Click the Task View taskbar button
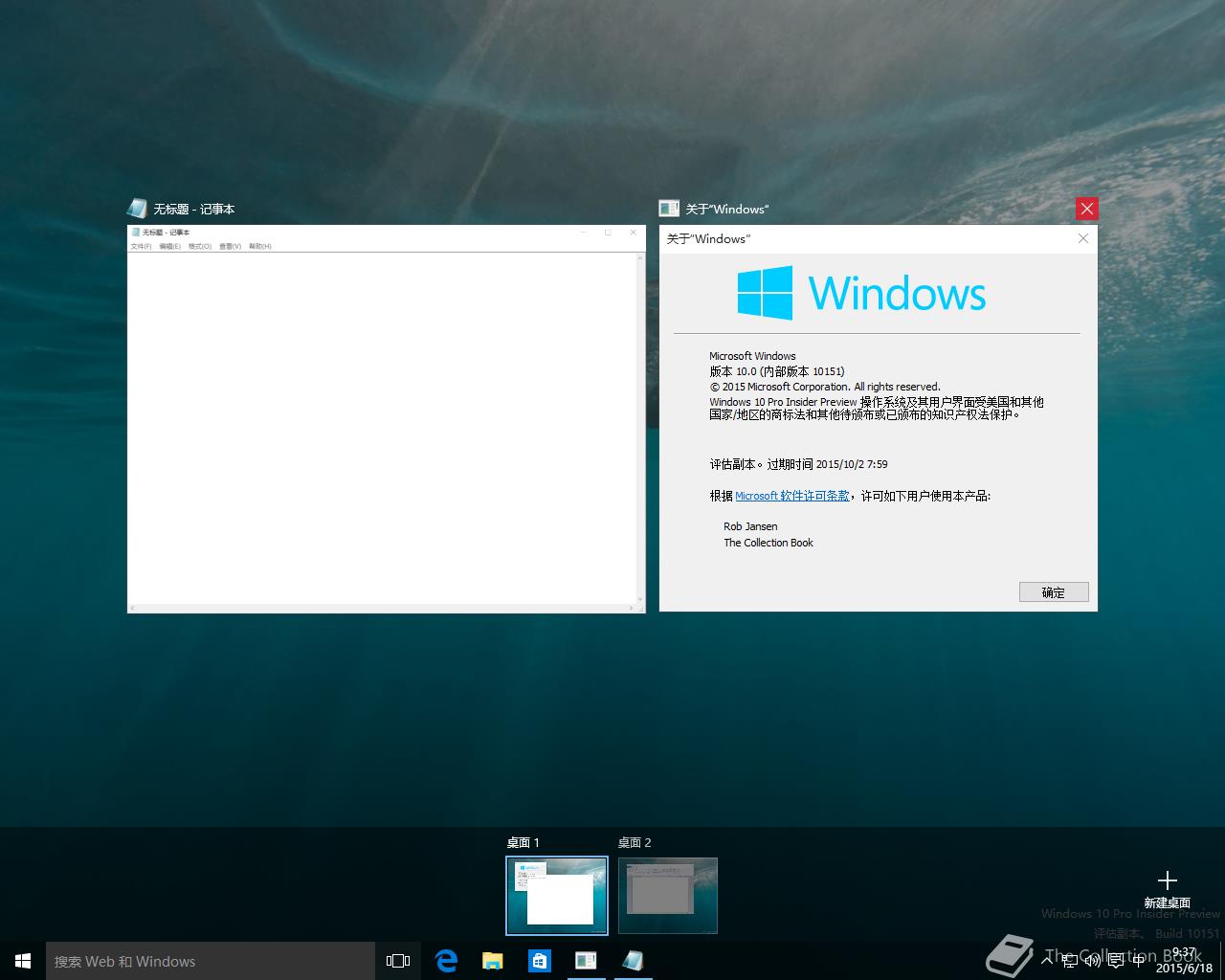Screen dimensions: 1225x980 coord(398,961)
